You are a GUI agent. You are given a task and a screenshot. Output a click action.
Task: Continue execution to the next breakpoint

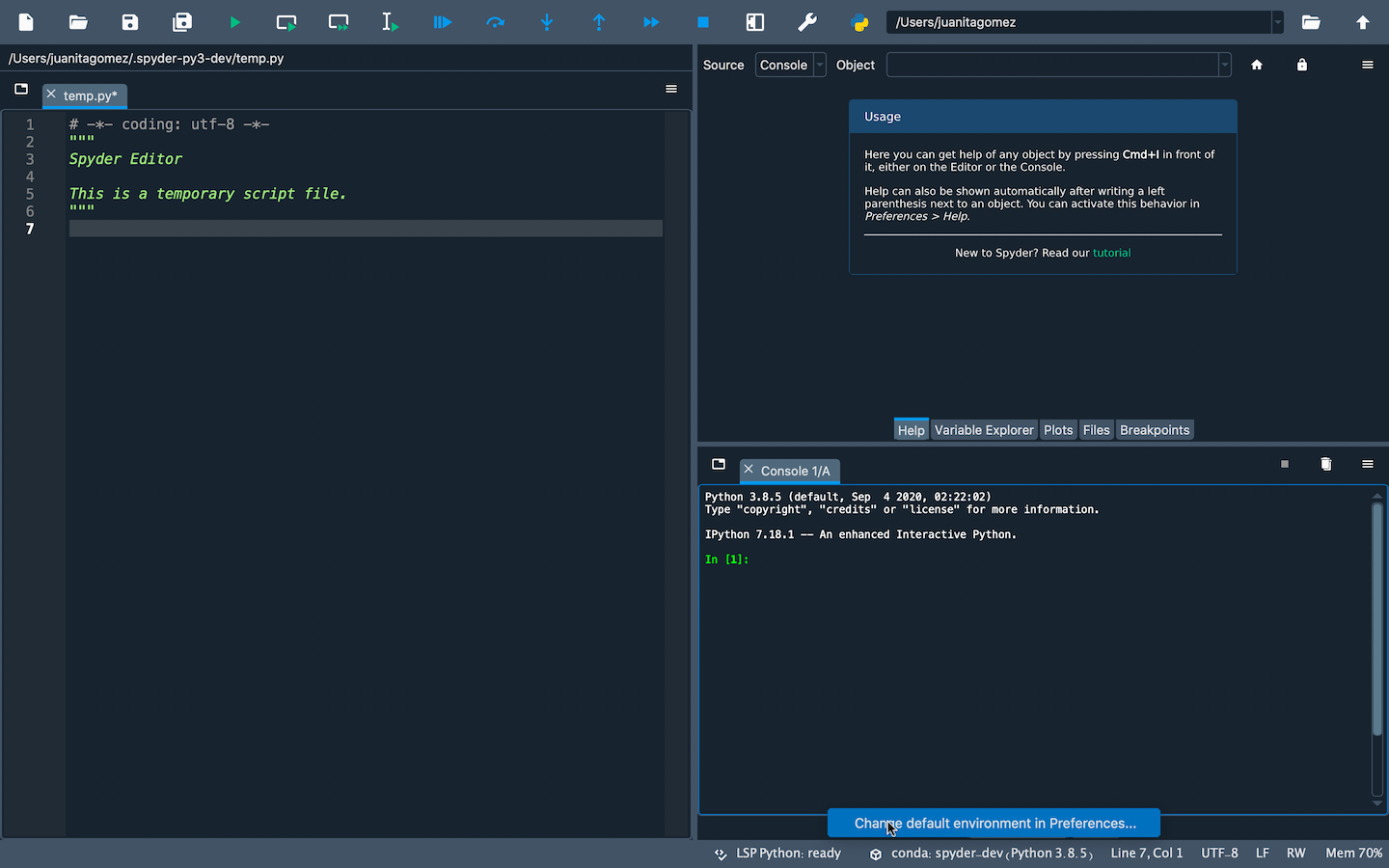651,22
